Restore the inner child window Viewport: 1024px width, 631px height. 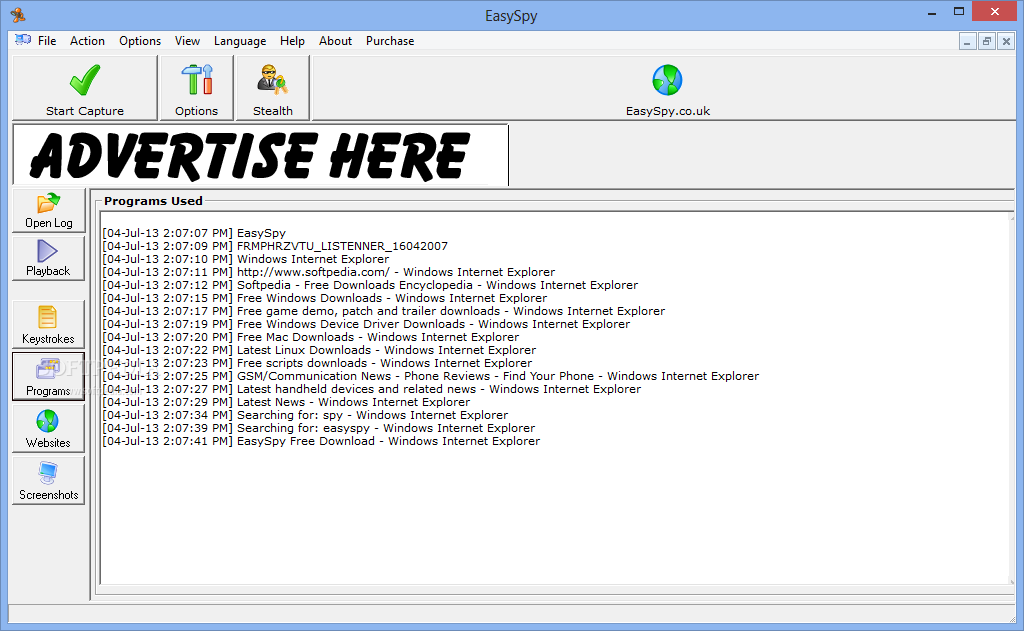click(x=987, y=42)
